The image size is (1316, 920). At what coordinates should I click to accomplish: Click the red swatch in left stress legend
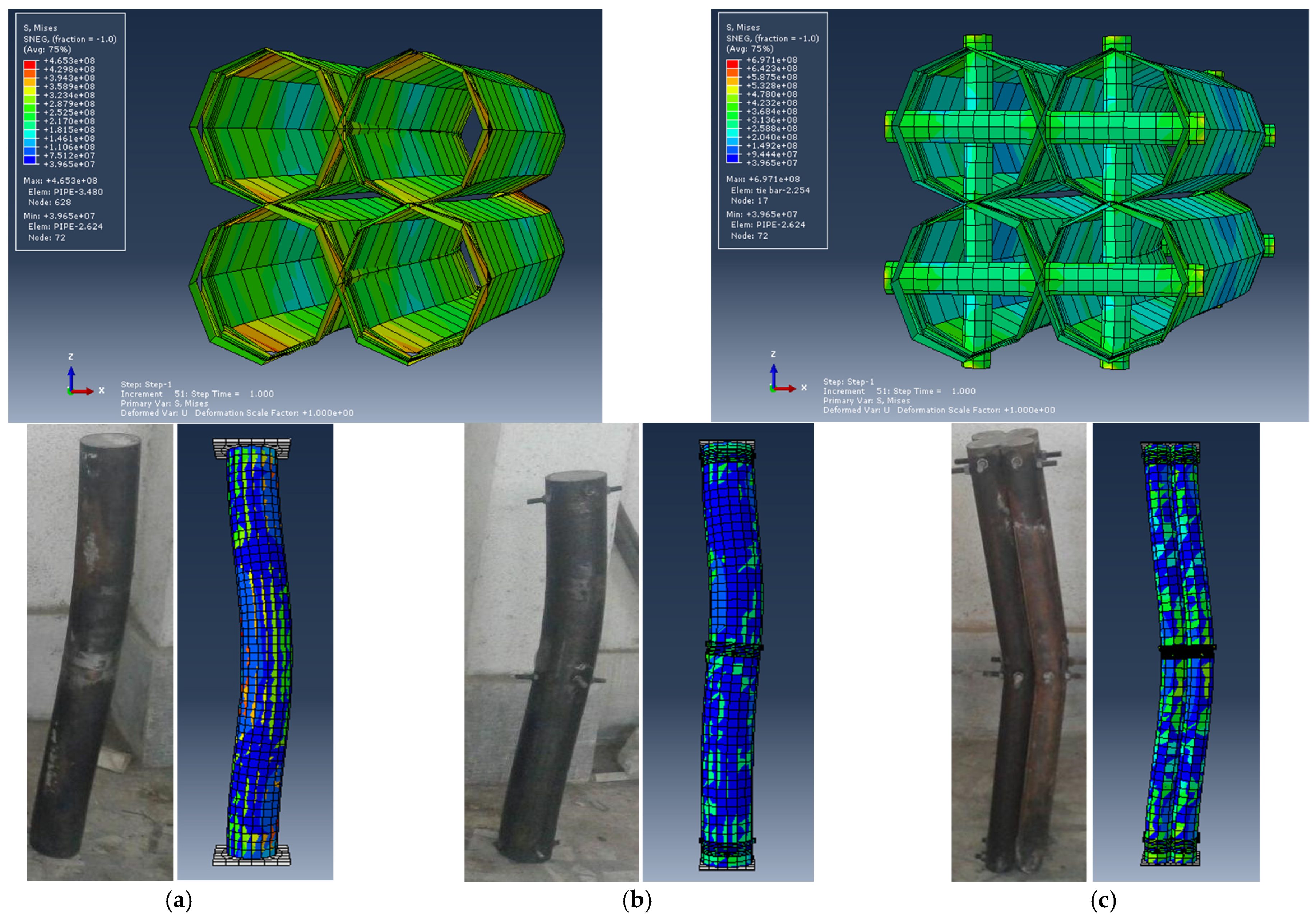30,65
